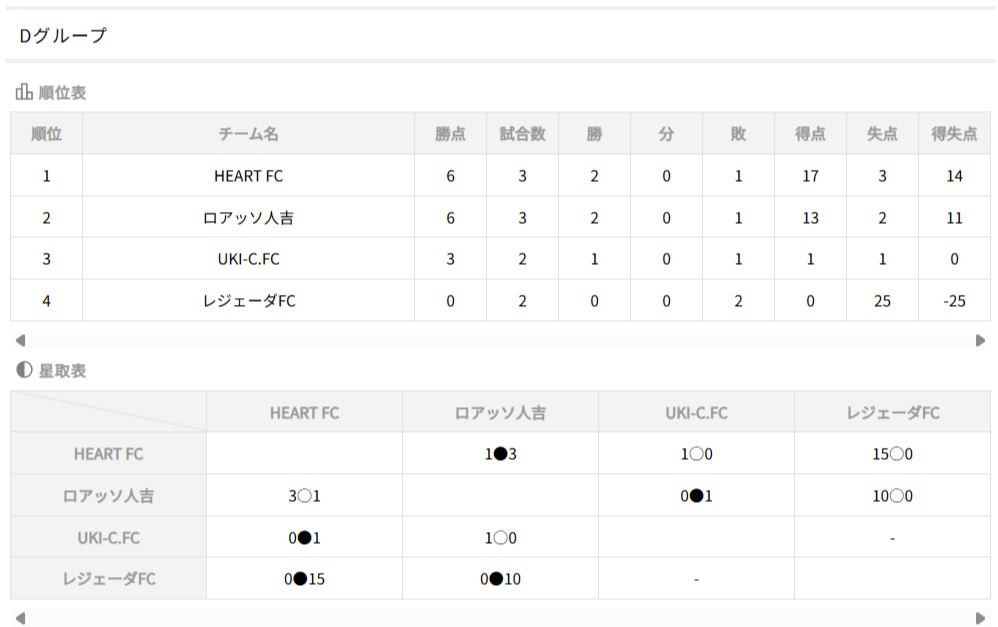Click the bar chart icon beside 順位表

(x=24, y=92)
